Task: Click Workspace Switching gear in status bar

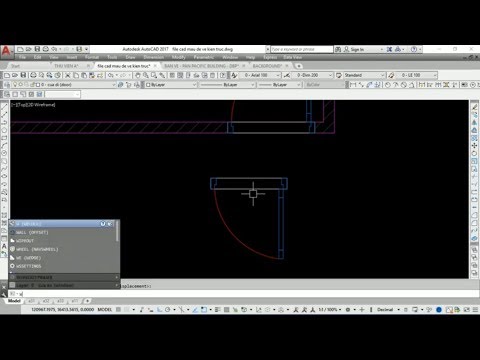Action: [348, 310]
